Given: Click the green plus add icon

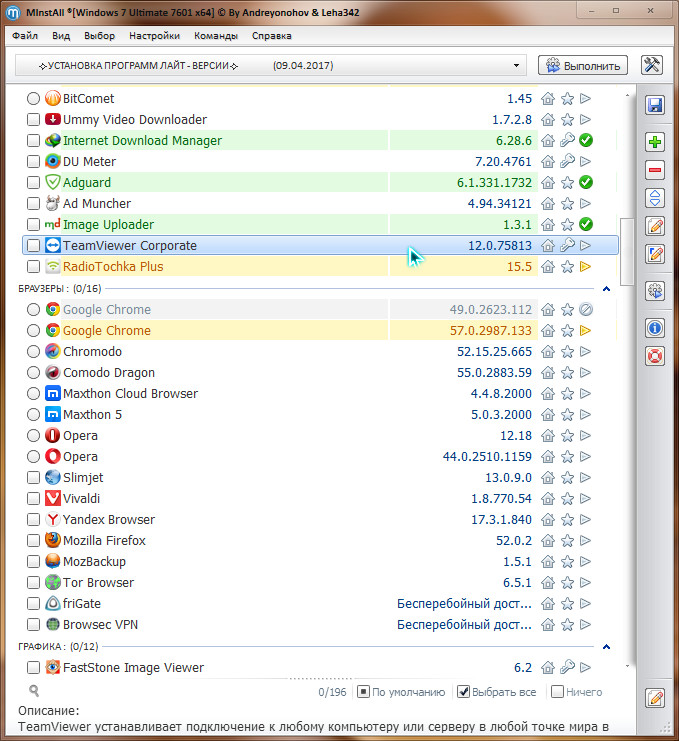Looking at the screenshot, I should (655, 142).
